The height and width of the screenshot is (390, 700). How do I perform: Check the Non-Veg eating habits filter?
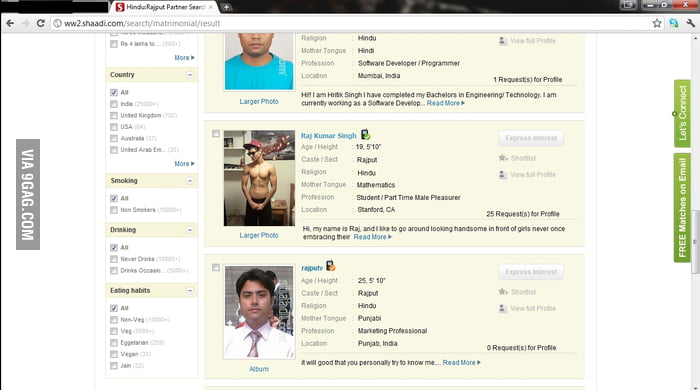click(114, 319)
